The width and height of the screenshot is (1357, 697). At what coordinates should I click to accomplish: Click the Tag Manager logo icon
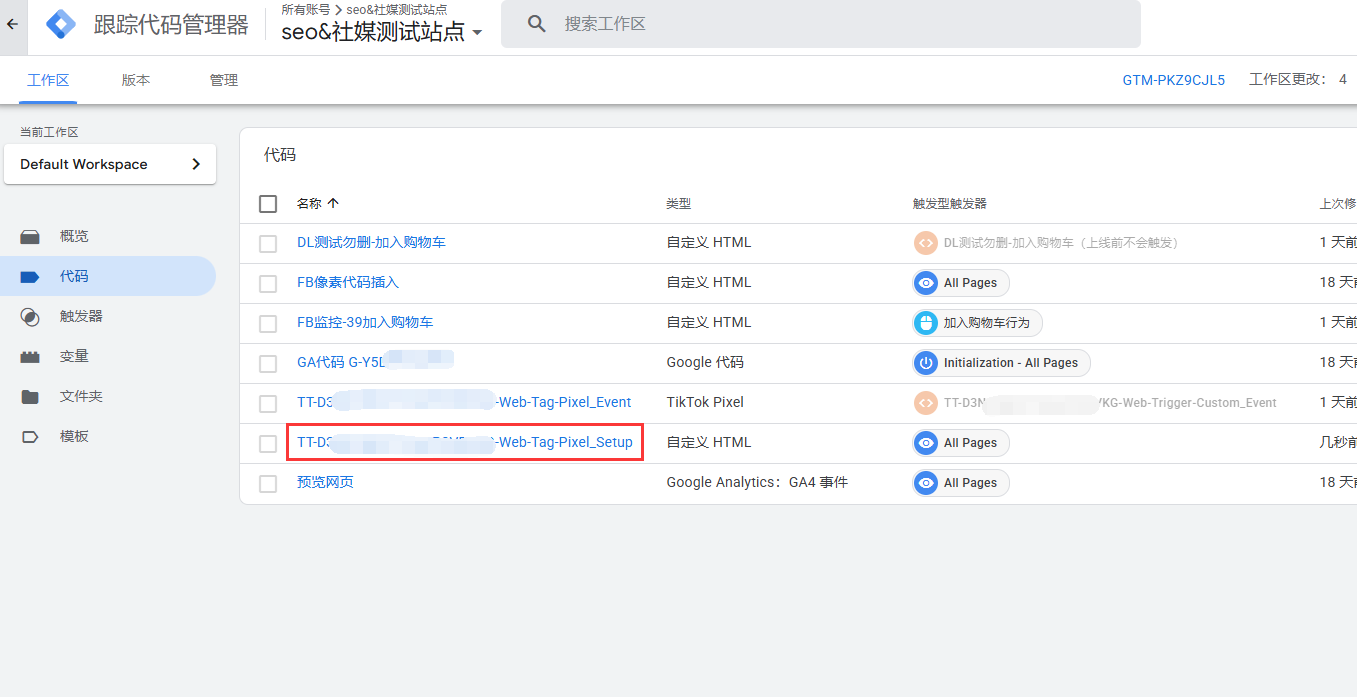(x=61, y=24)
